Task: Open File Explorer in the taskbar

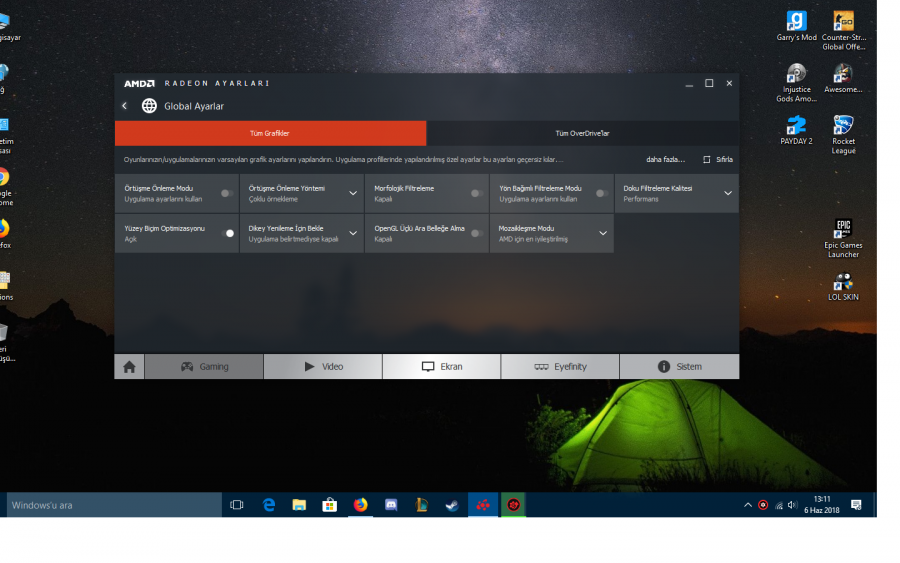Action: (x=299, y=505)
